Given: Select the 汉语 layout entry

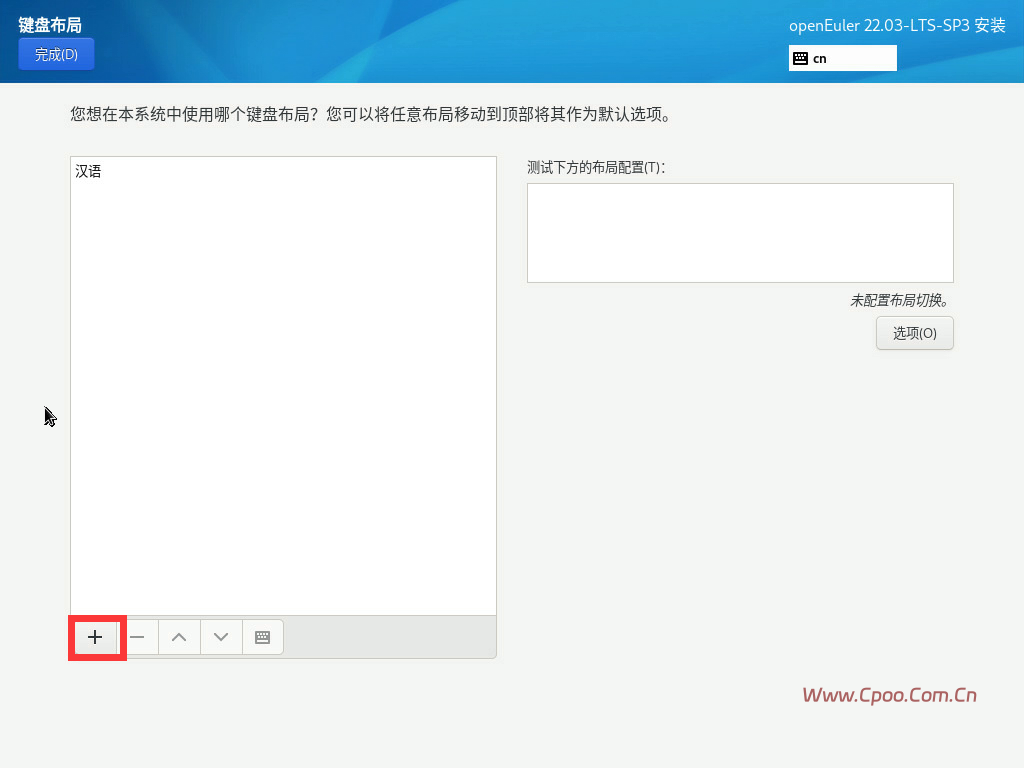Looking at the screenshot, I should pyautogui.click(x=283, y=171).
